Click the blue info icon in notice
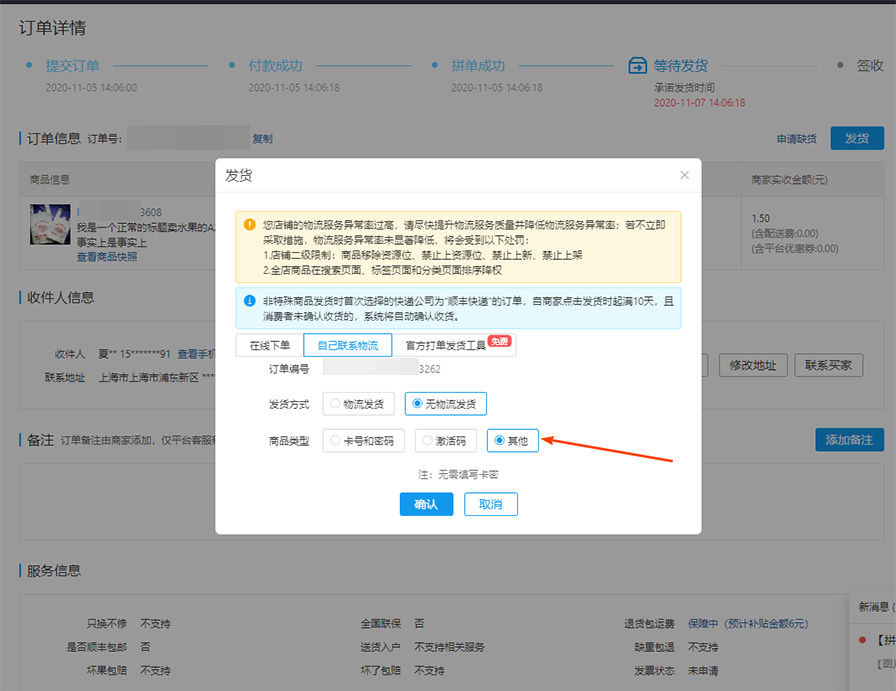Screen dimensions: 896x691 pyautogui.click(x=250, y=299)
